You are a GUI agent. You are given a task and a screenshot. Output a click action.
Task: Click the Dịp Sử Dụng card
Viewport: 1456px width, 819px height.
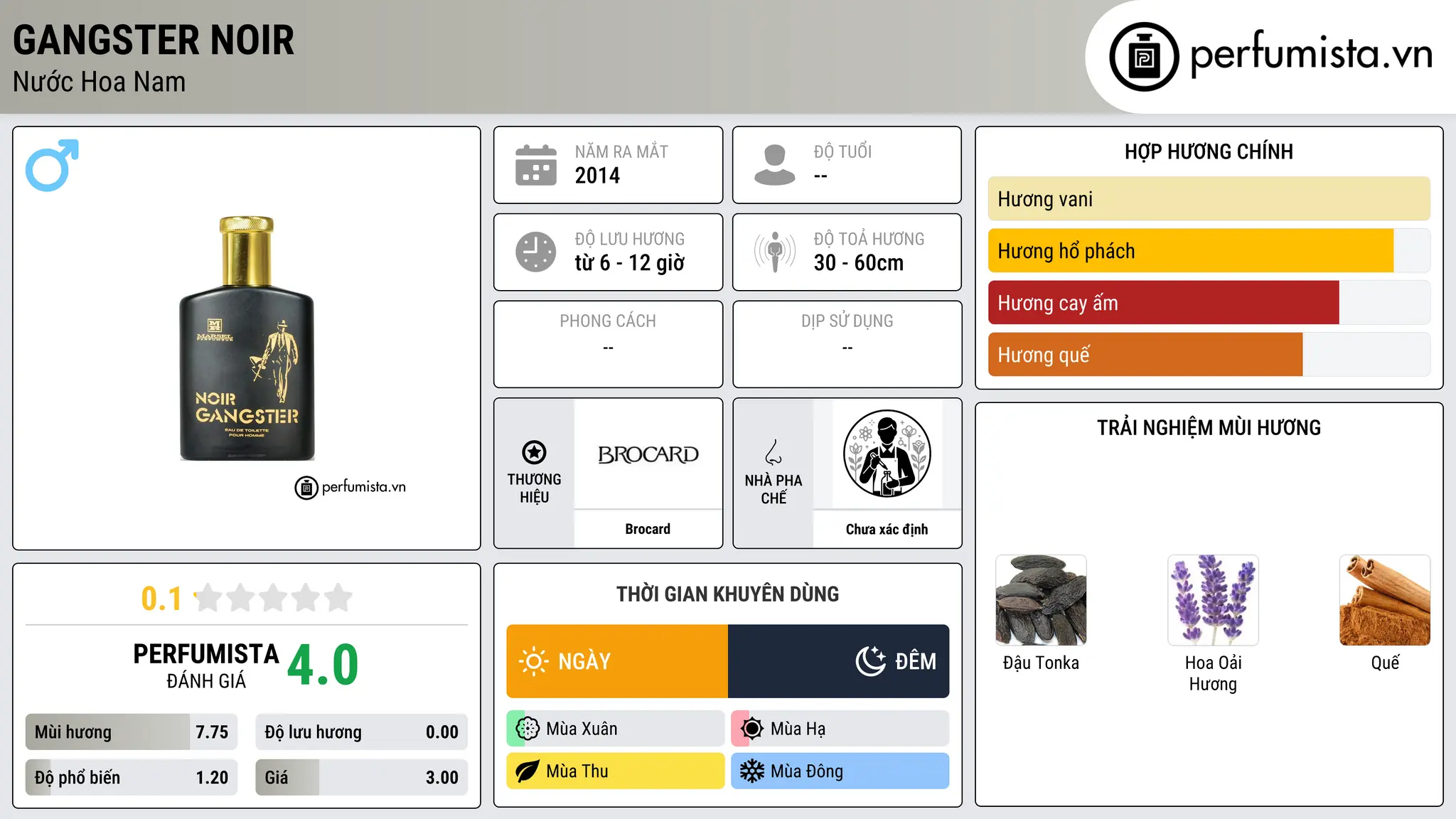[847, 344]
